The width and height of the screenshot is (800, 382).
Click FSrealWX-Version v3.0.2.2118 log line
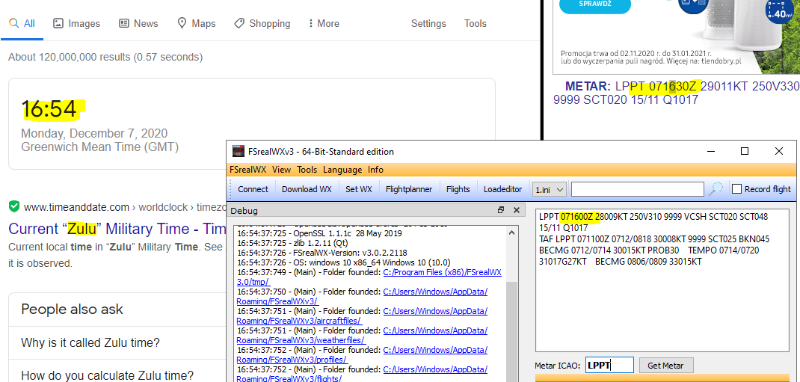coord(322,252)
